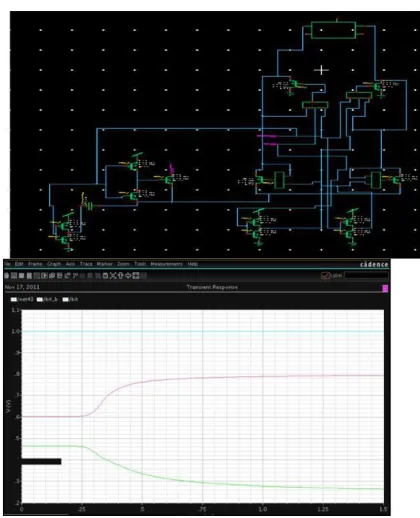
Task: Open the Zoom menu
Action: (123, 264)
